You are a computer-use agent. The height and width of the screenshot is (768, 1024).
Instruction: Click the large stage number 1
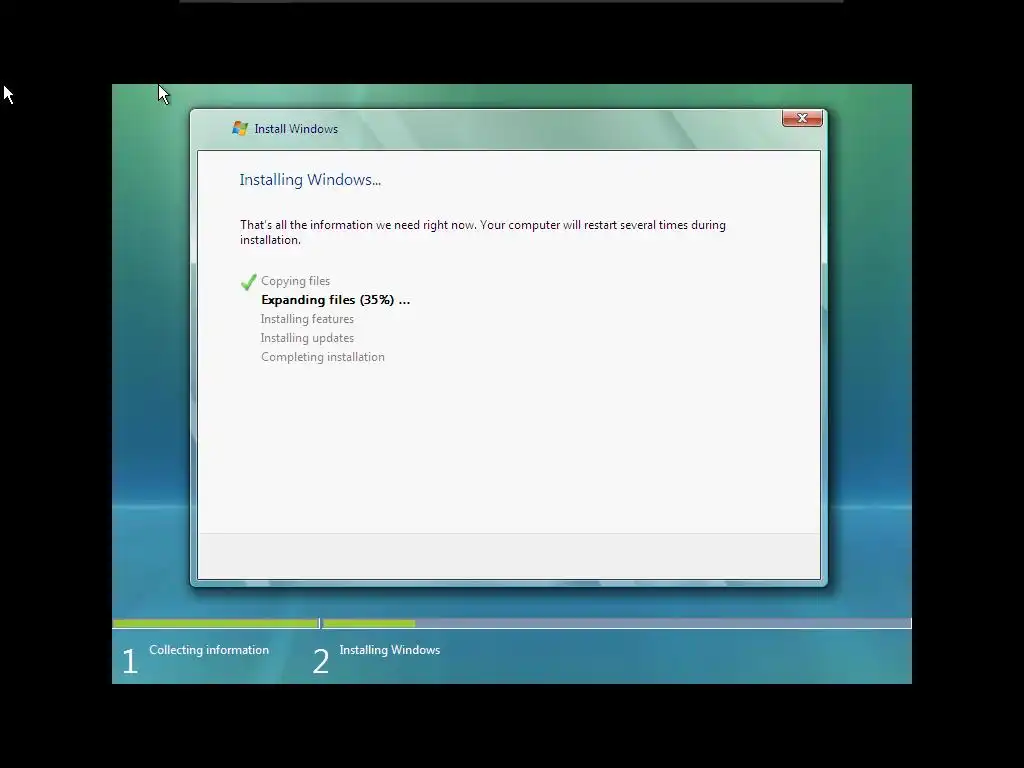point(130,661)
